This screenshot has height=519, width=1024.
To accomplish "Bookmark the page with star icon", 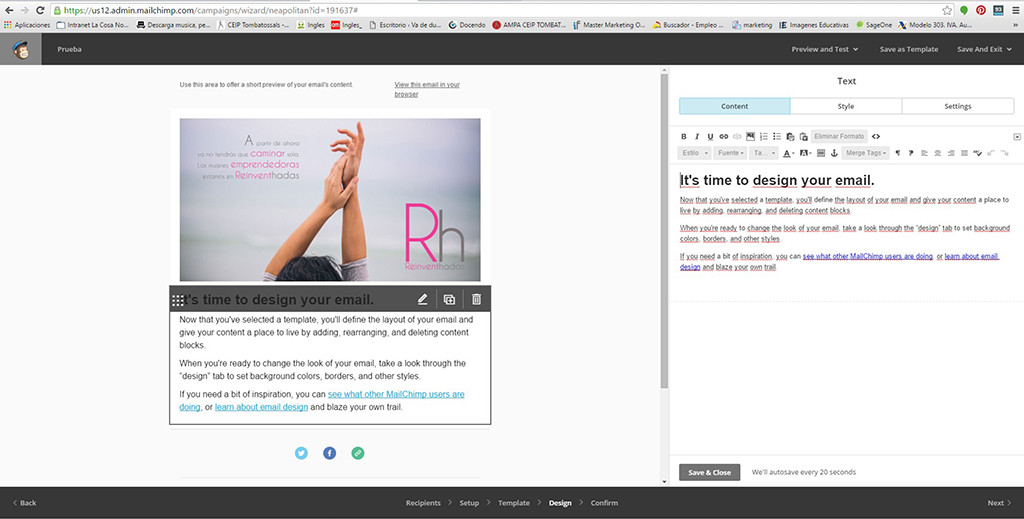I will [946, 10].
